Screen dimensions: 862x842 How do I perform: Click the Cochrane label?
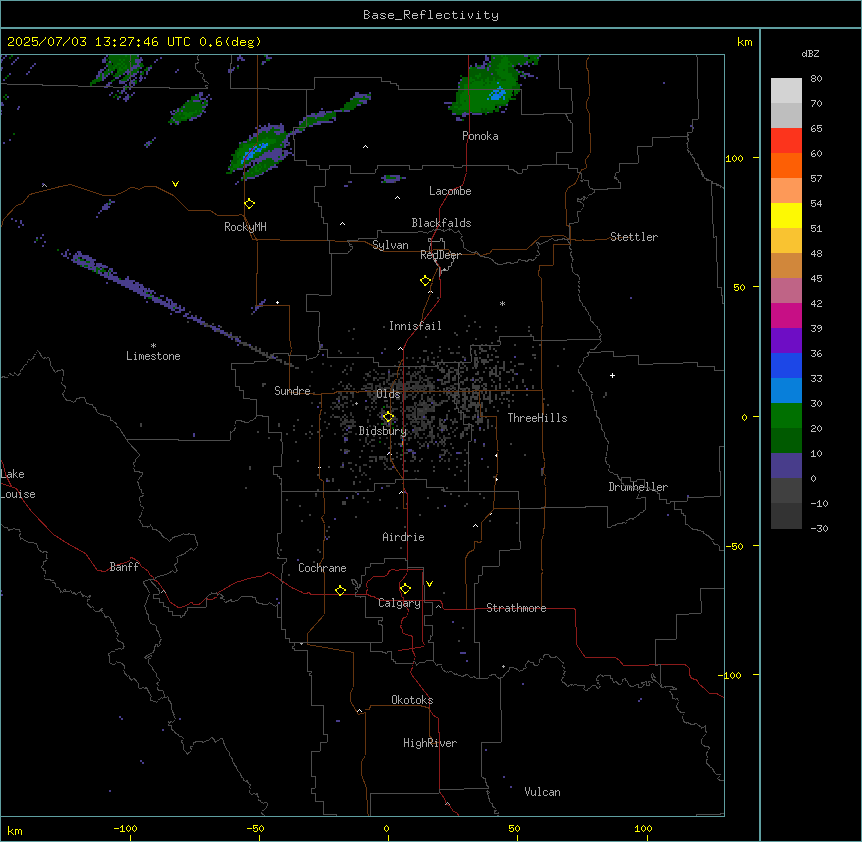[322, 568]
